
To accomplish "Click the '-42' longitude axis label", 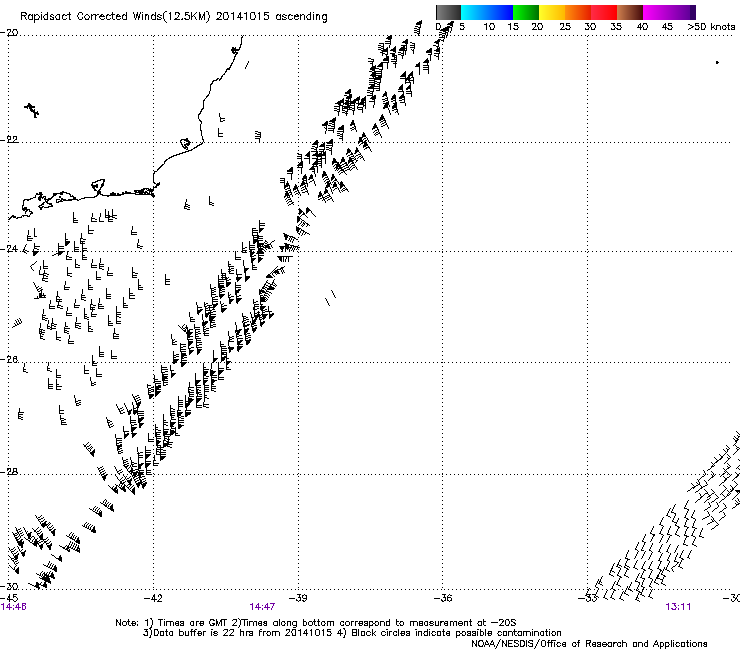I will pos(153,598).
